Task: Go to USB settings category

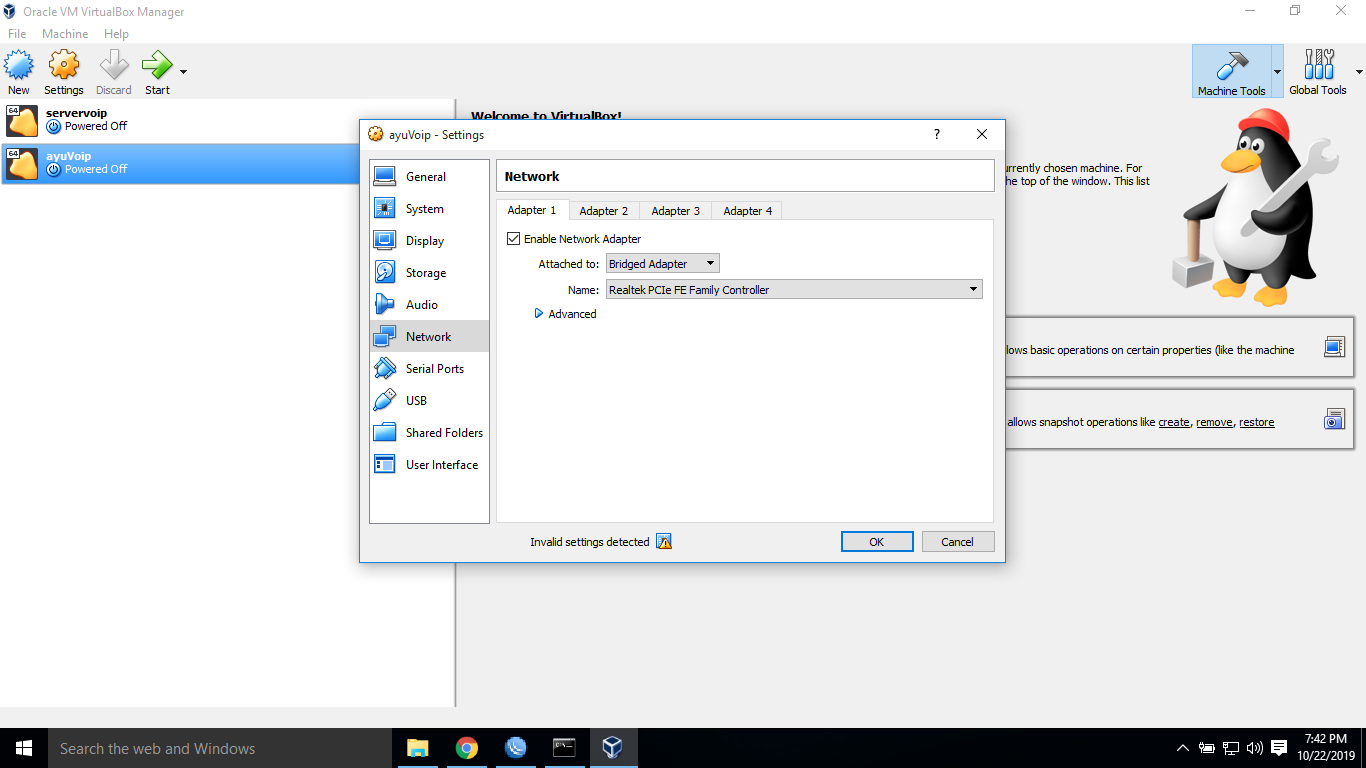Action: pos(429,401)
